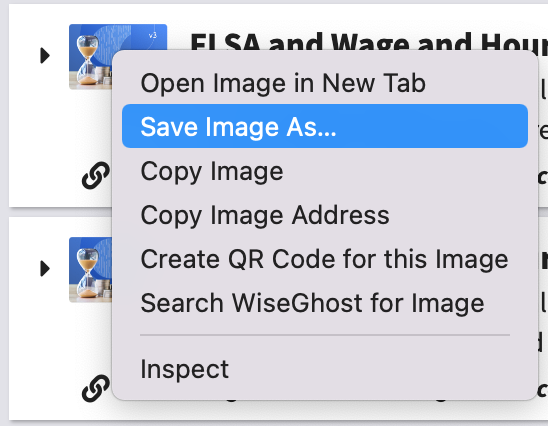Screen dimensions: 548x426
Task: Click the v3 badge on the top thumbnail
Action: coord(153,35)
